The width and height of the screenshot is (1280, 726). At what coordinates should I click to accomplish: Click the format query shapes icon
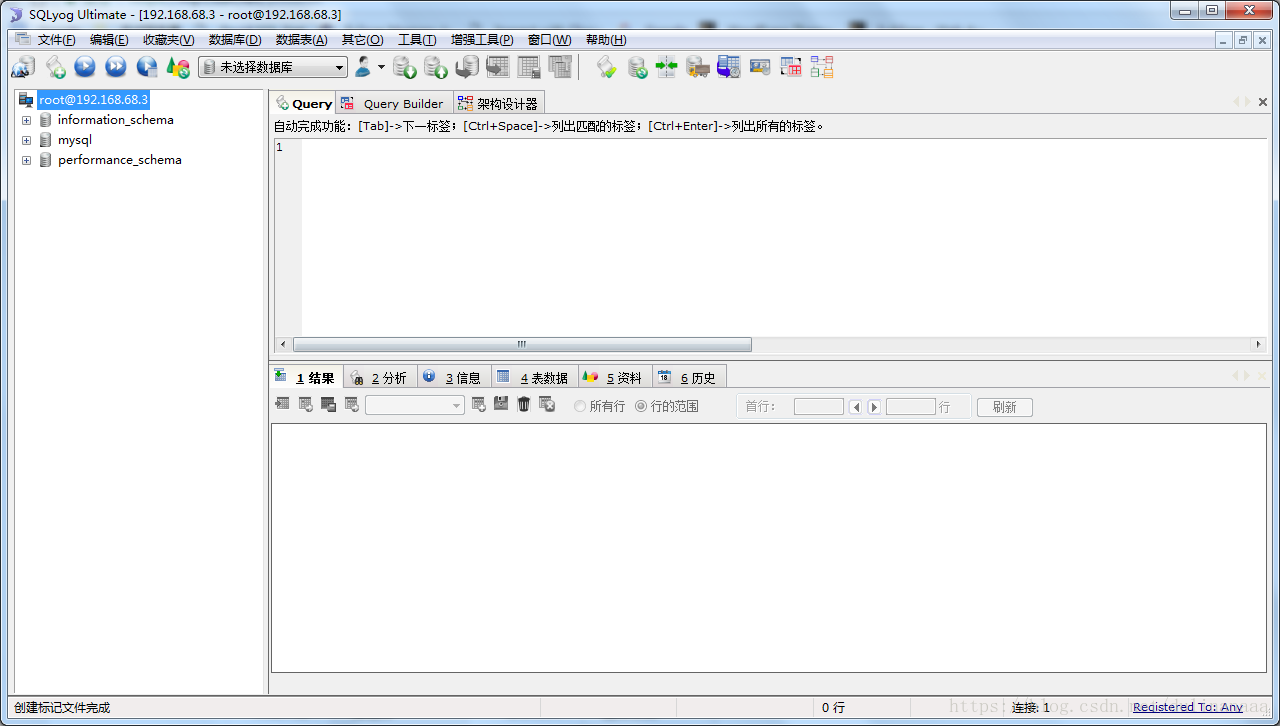coord(178,67)
